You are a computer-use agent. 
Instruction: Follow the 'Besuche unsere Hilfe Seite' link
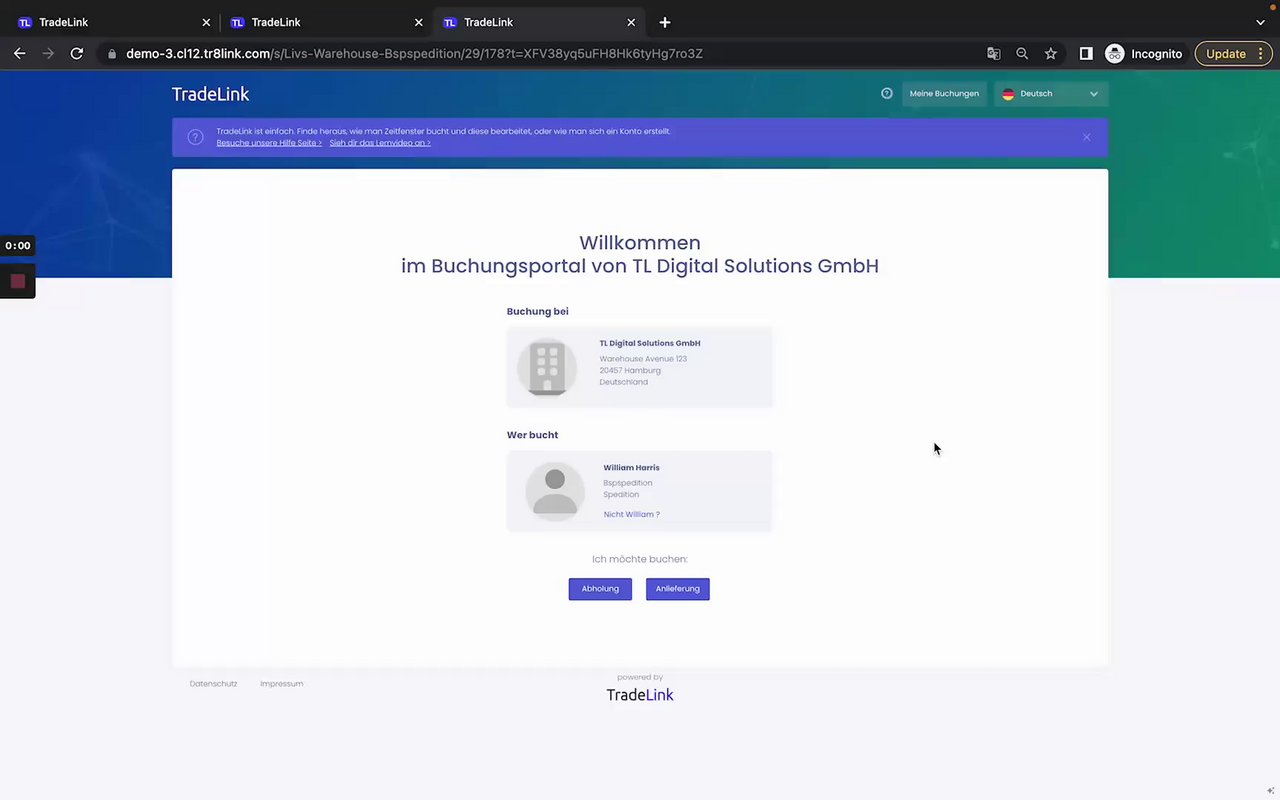(x=269, y=143)
